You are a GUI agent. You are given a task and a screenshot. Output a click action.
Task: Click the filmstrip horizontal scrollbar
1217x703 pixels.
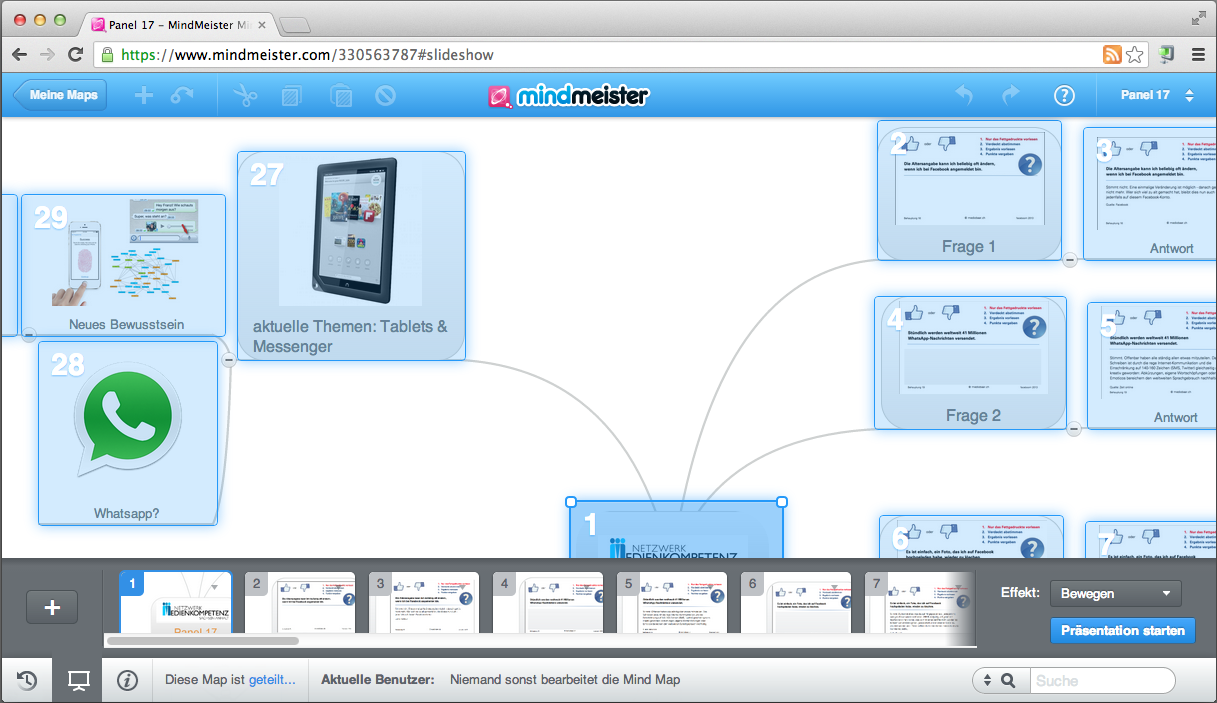[203, 641]
